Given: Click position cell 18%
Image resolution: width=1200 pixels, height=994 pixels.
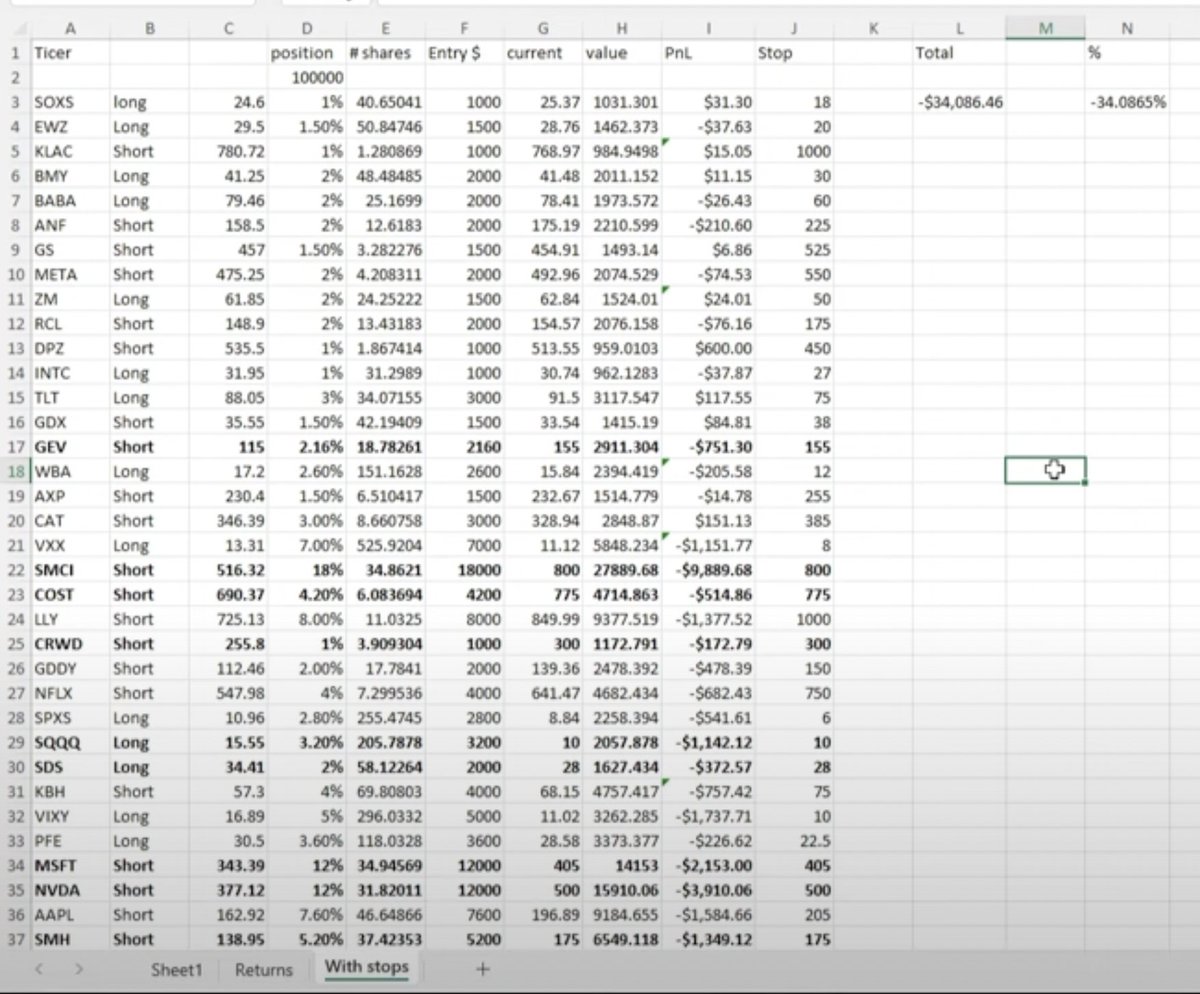Looking at the screenshot, I should [307, 570].
